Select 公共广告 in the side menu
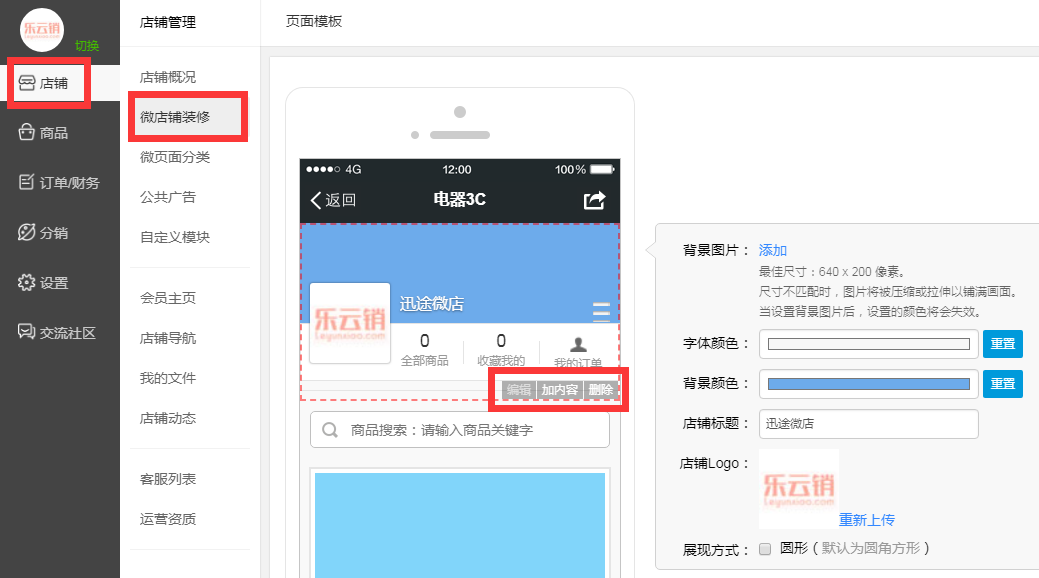Image resolution: width=1039 pixels, height=578 pixels. point(168,197)
